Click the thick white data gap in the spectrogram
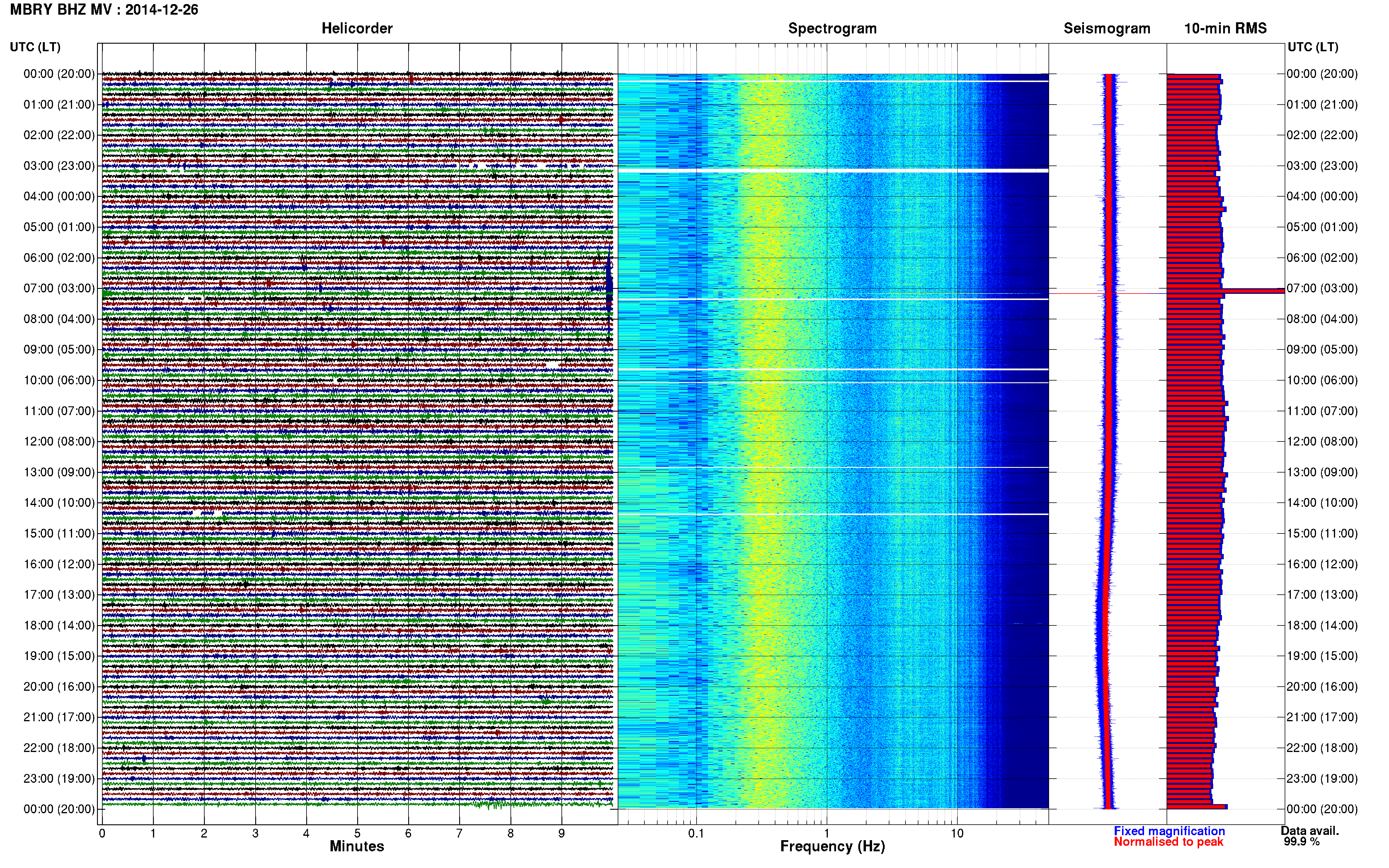1389x868 pixels. click(833, 171)
